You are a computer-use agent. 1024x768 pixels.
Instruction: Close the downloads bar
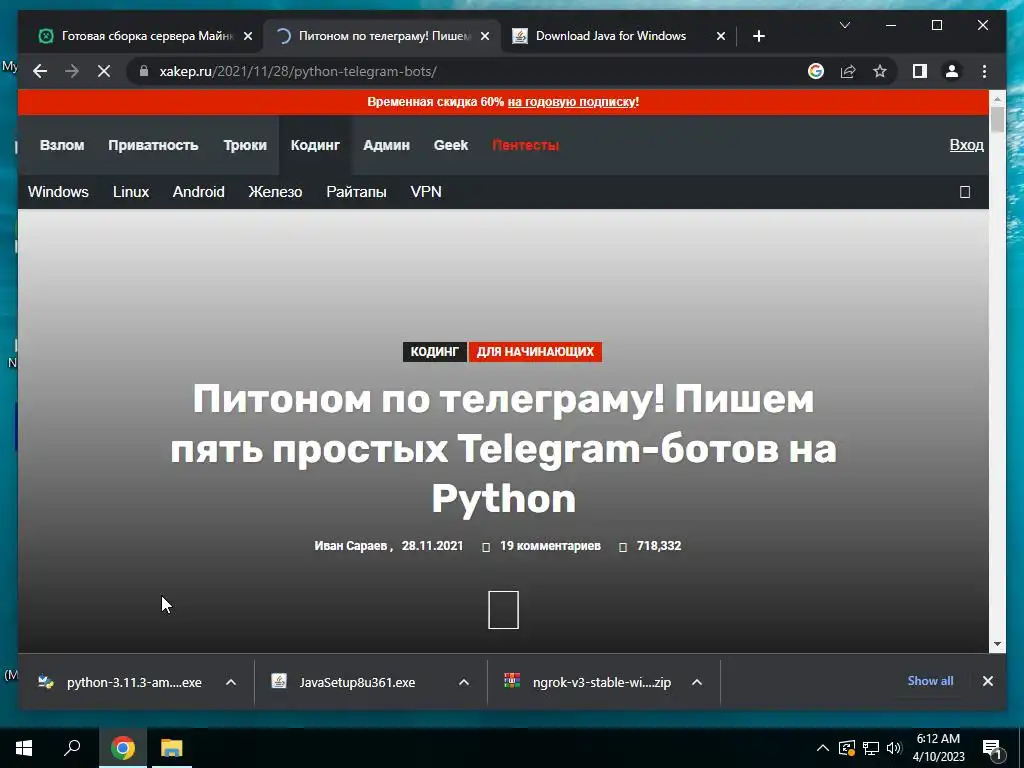point(987,681)
